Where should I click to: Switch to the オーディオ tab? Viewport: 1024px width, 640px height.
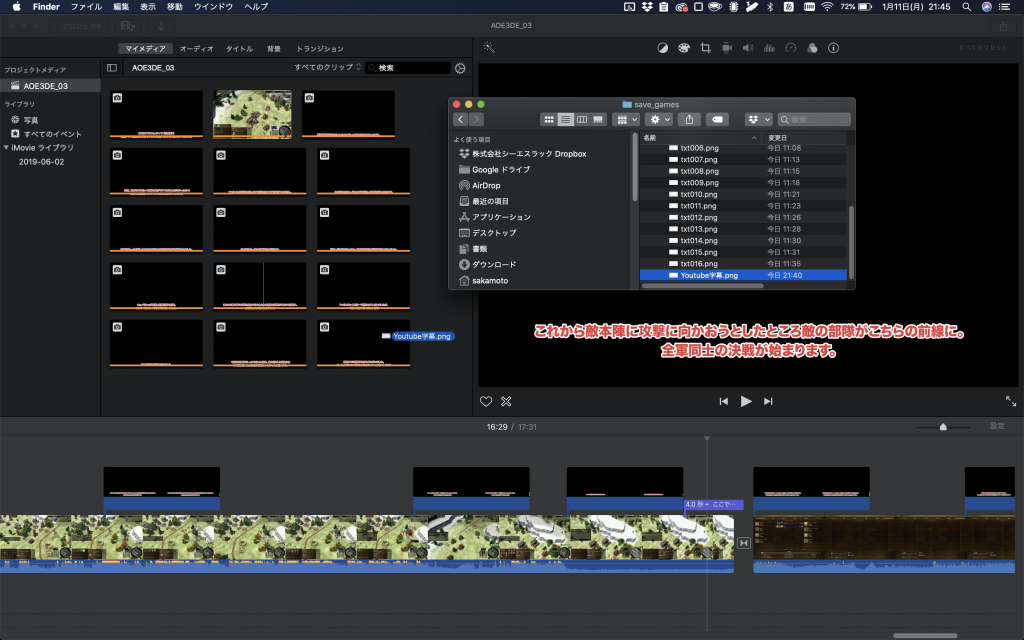[x=197, y=48]
